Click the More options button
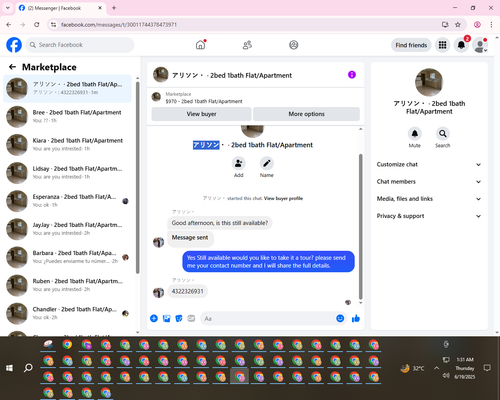The width and height of the screenshot is (500, 400). pyautogui.click(x=306, y=114)
